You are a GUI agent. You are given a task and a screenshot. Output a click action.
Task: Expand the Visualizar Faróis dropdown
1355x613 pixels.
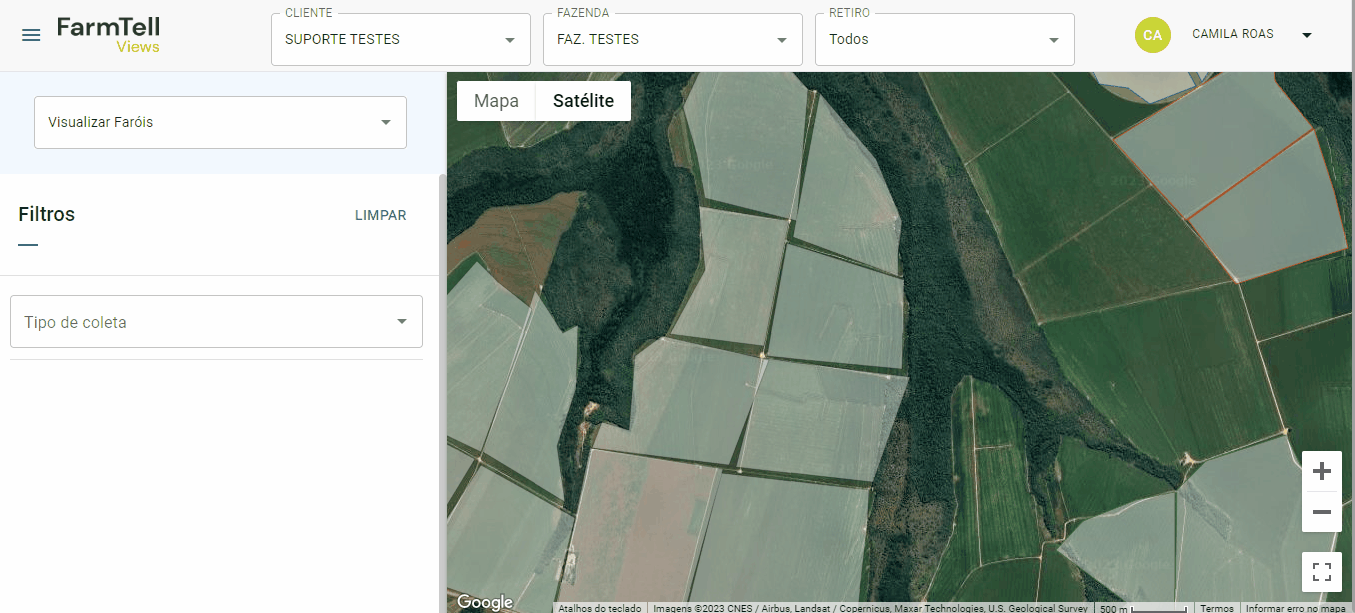(x=220, y=122)
